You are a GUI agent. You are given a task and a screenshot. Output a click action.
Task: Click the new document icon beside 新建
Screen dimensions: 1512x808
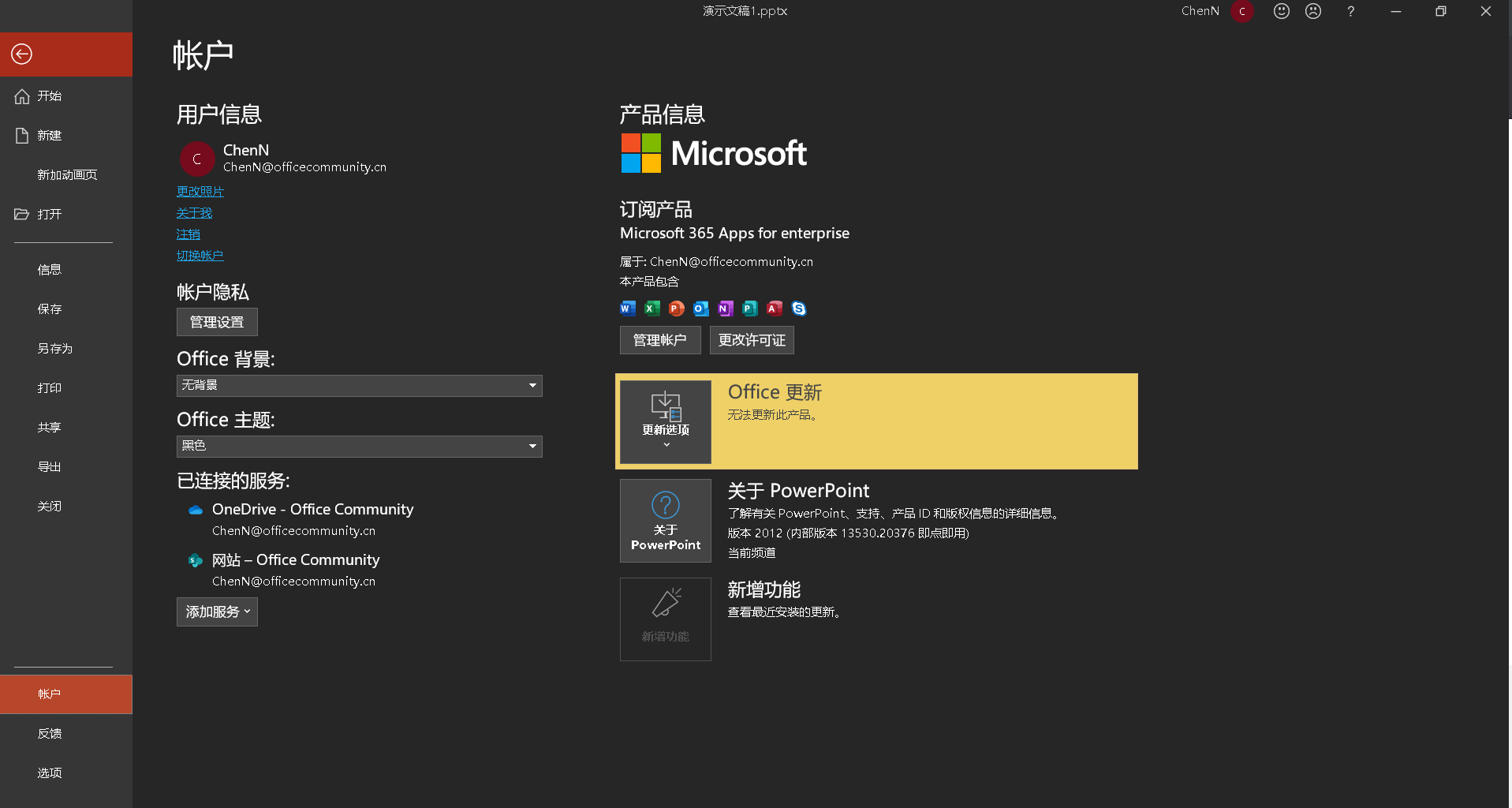click(x=22, y=136)
